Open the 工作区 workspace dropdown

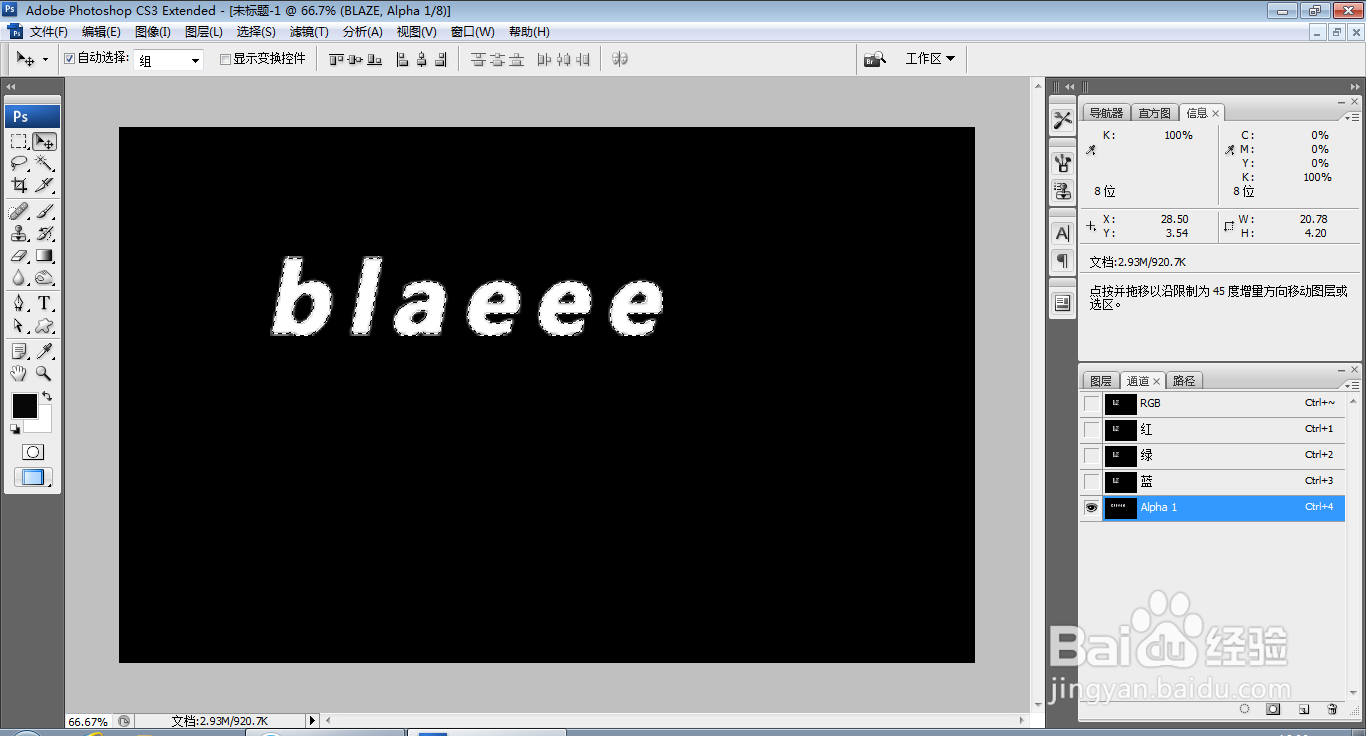click(930, 59)
